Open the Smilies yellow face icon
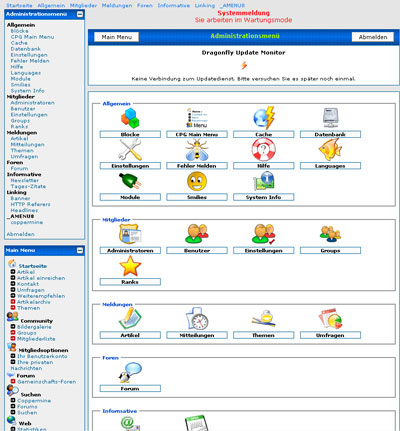The width and height of the screenshot is (400, 431). coord(197,182)
